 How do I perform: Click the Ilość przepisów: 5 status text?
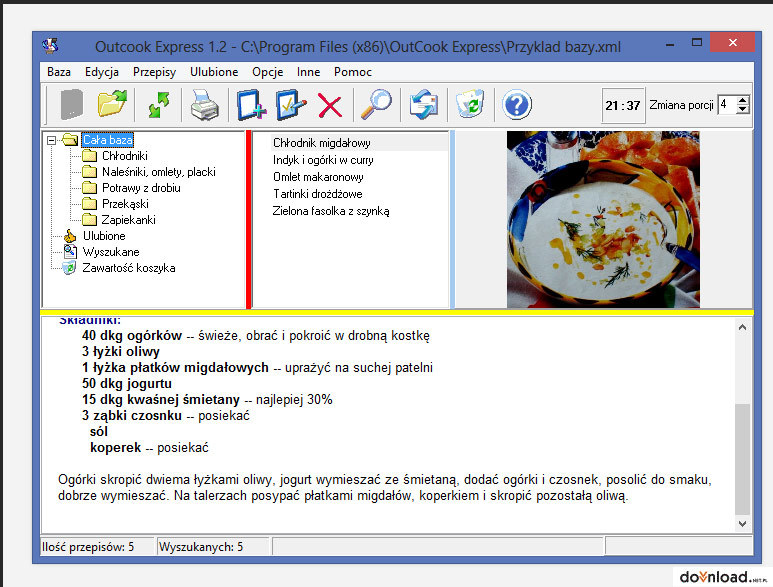[x=88, y=547]
